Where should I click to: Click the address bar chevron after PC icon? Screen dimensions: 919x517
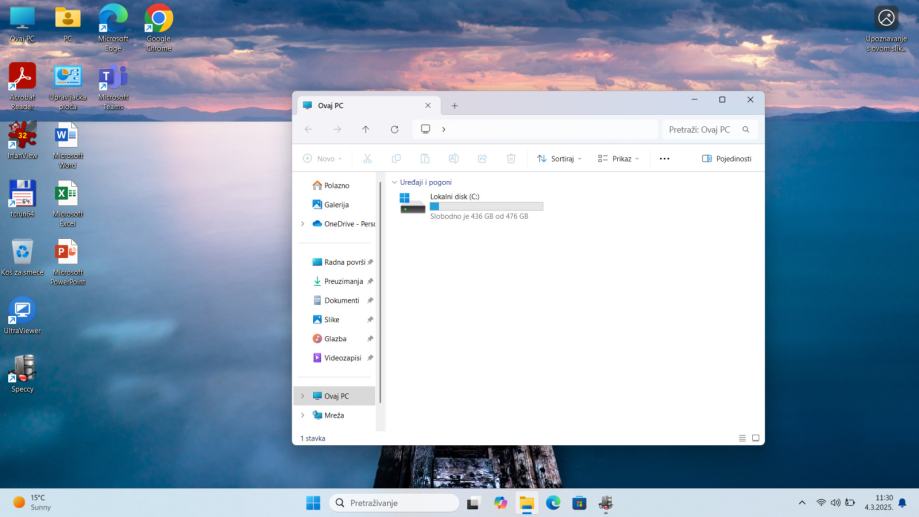(x=444, y=130)
